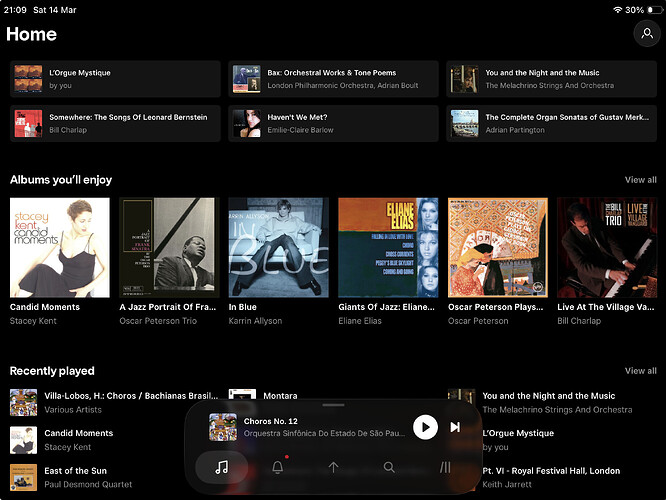Open You and the Night and the Music top card
666x500 pixels.
click(551, 79)
